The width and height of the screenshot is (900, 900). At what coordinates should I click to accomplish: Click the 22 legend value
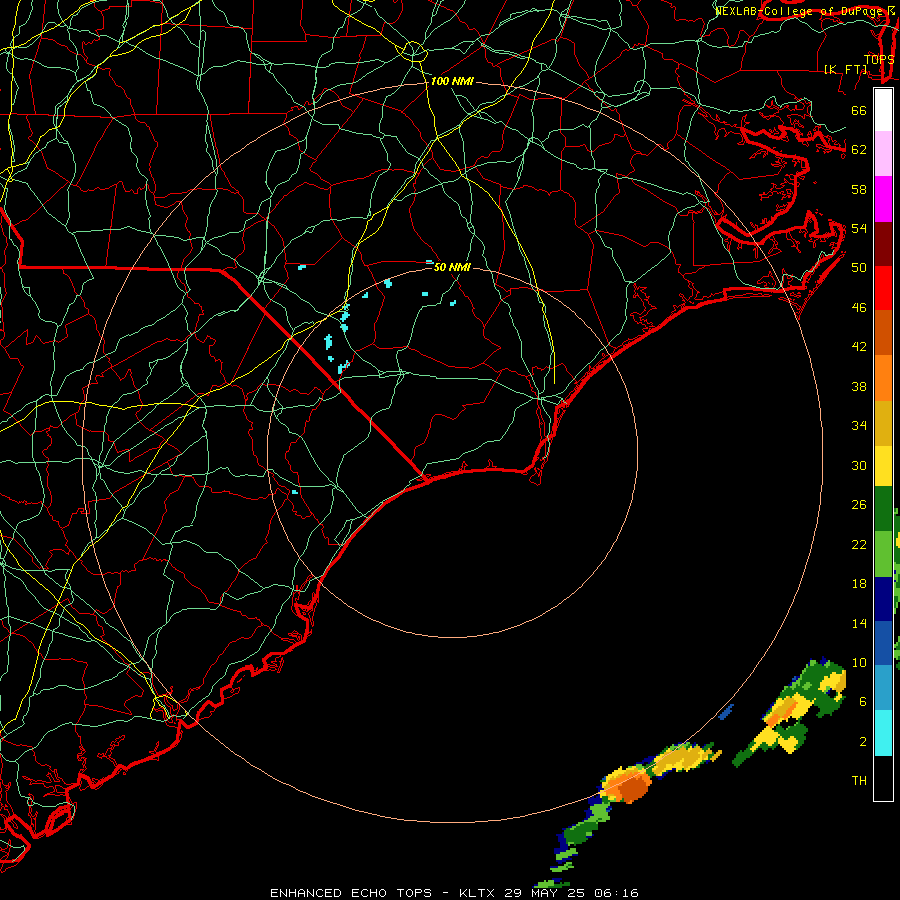point(859,544)
